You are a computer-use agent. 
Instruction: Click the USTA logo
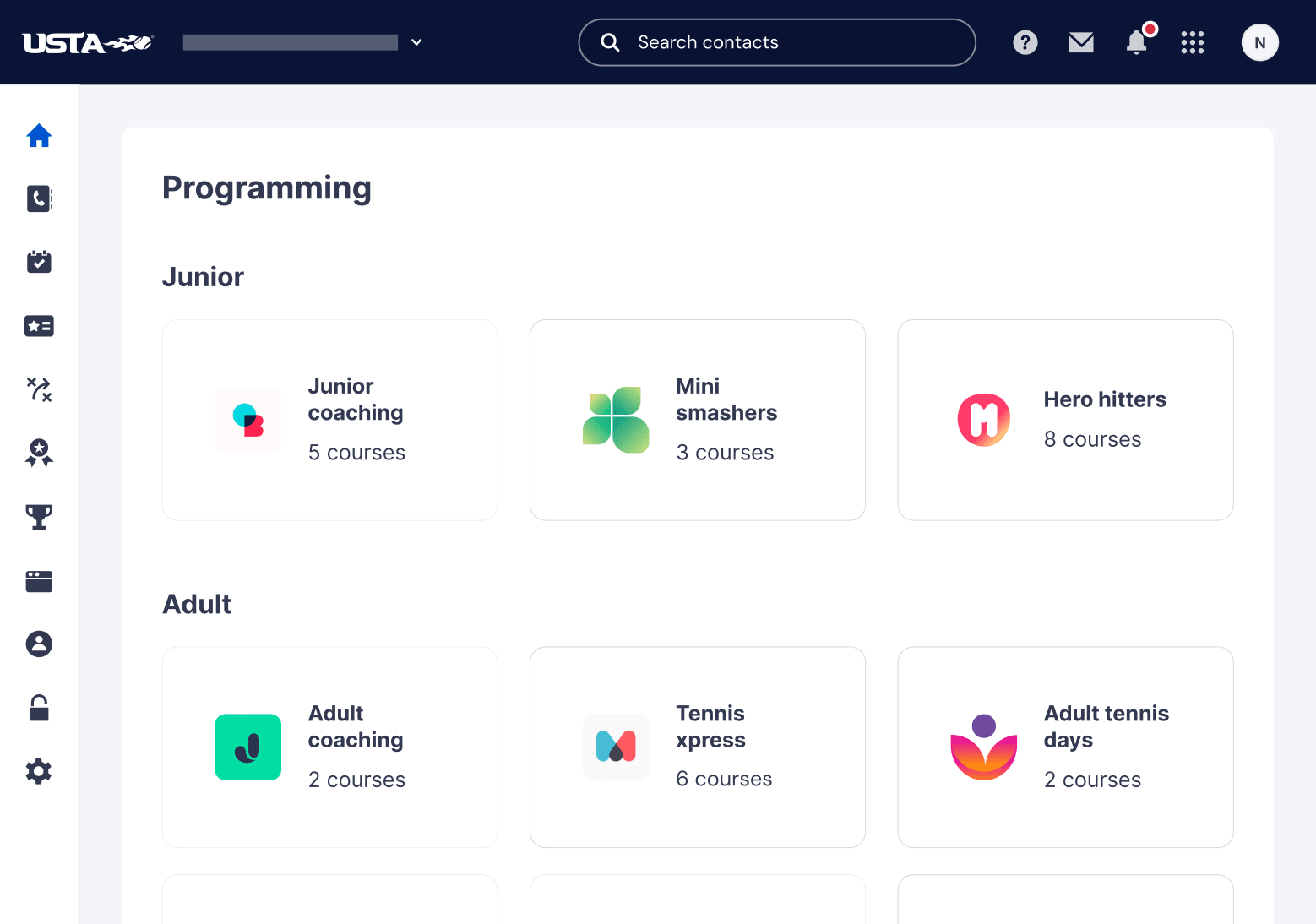point(87,42)
